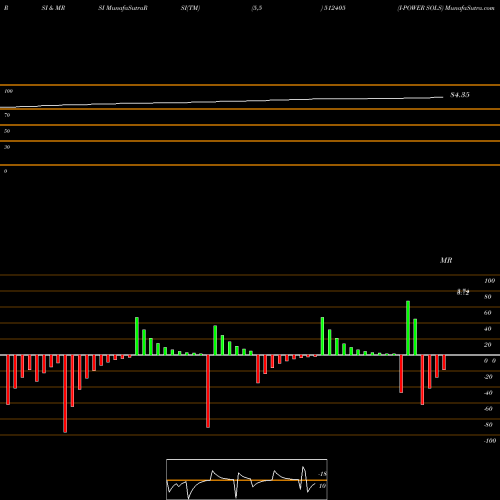This screenshot has width=500, height=500.
Task: Click the 'SI(TM)' header label
Action: [190, 8]
